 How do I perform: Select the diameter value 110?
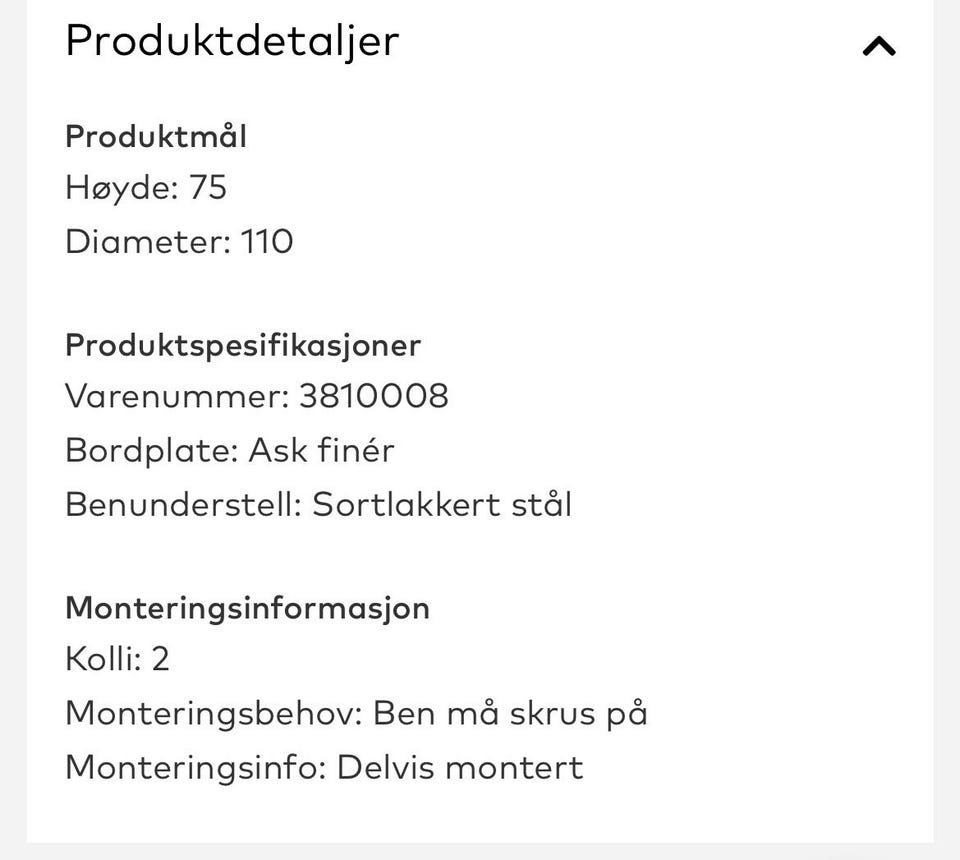(267, 242)
